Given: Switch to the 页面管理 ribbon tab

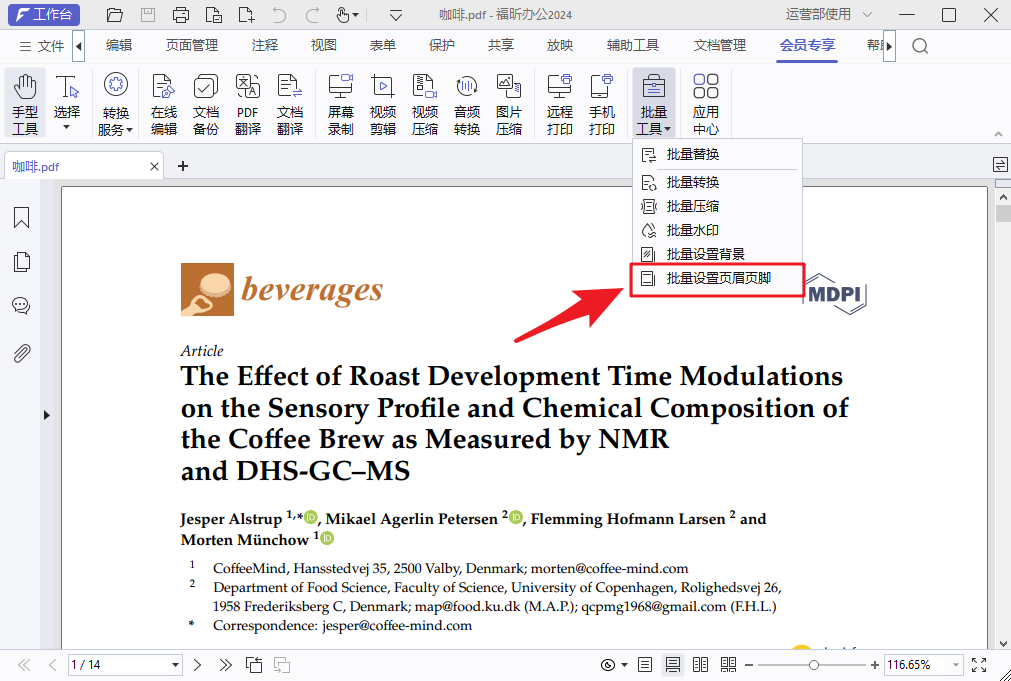Looking at the screenshot, I should (191, 45).
